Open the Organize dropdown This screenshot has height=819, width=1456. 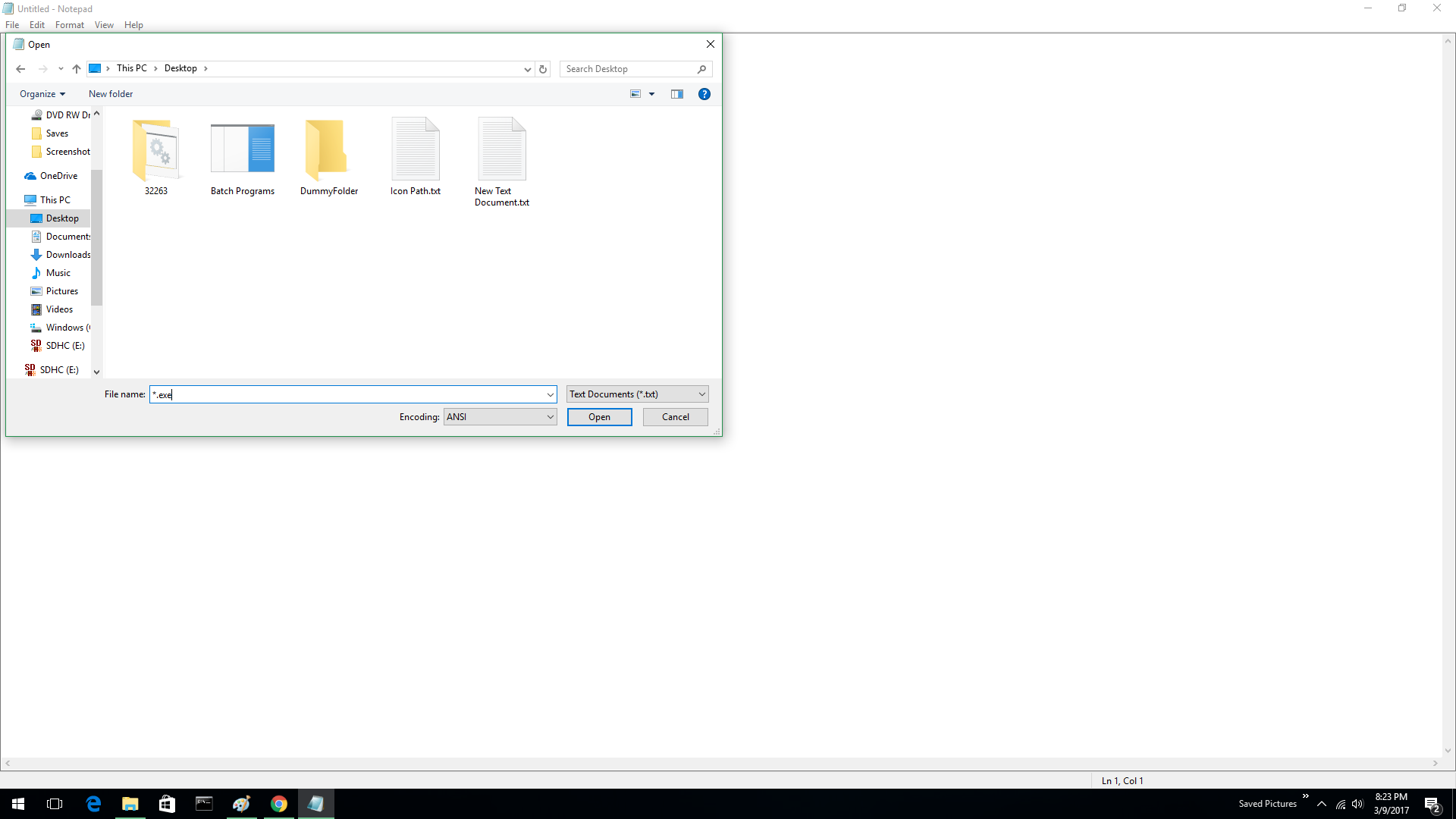pyautogui.click(x=42, y=93)
